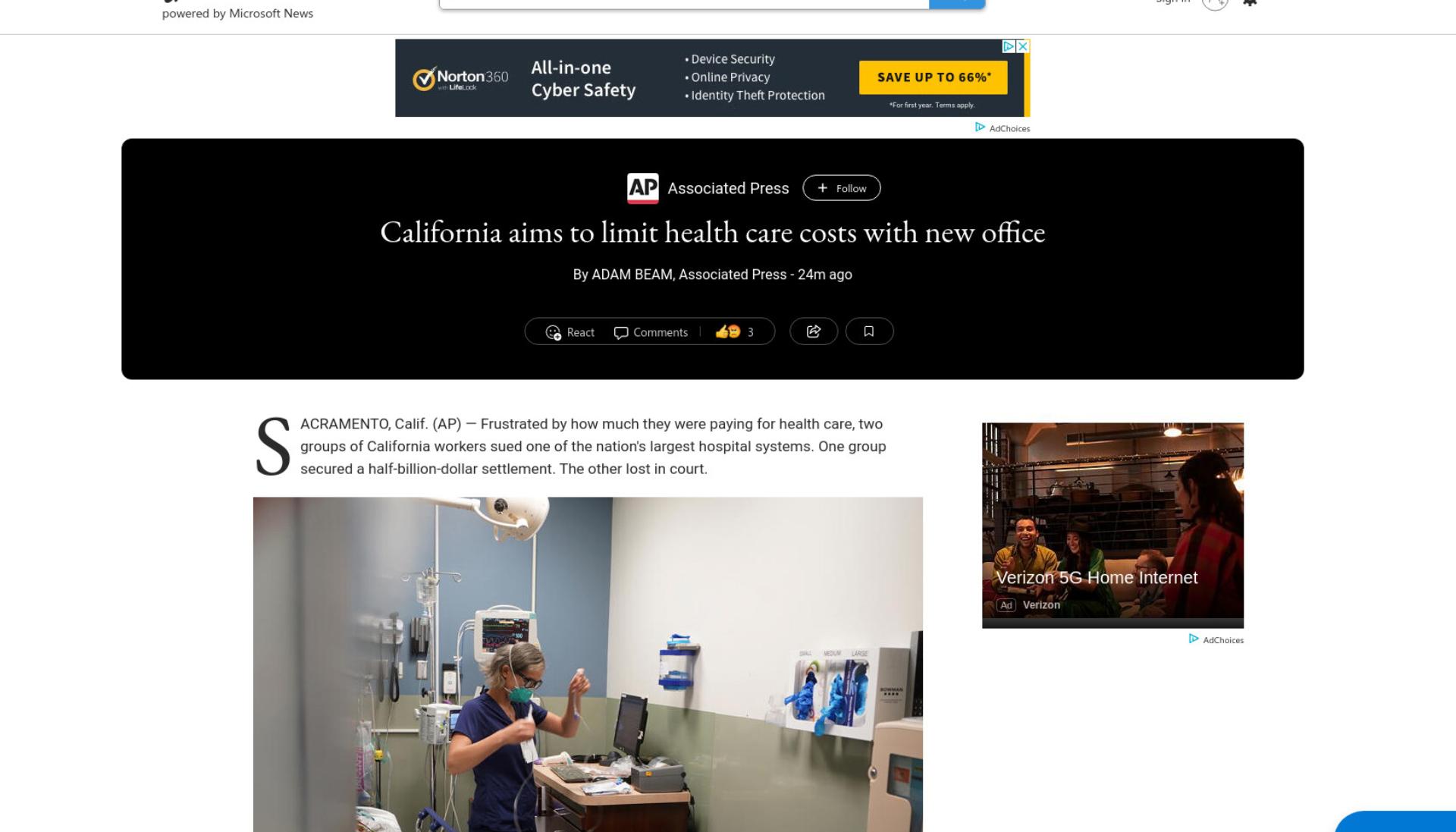Click the Norton 360 logo
Viewport: 1456px width, 832px height.
click(x=460, y=78)
